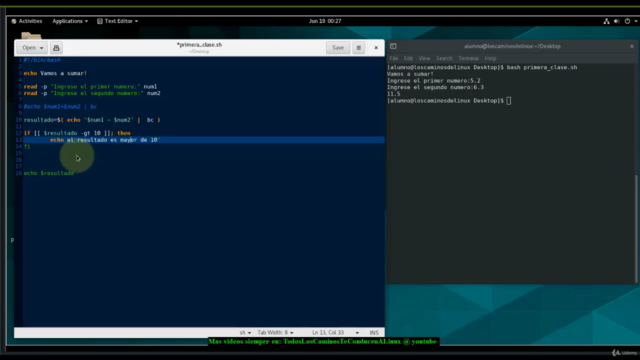
Task: Click the line reading num1 in editor
Action: coord(90,87)
